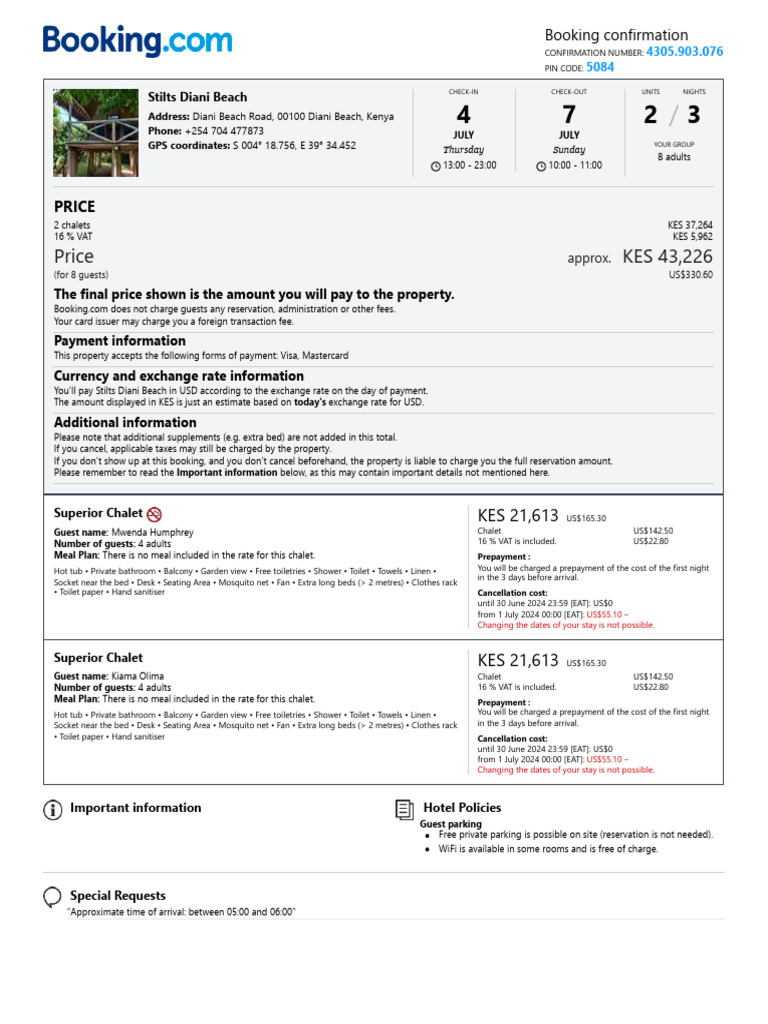
Task: Click the property phone number +254 704 477873
Action: click(x=224, y=131)
